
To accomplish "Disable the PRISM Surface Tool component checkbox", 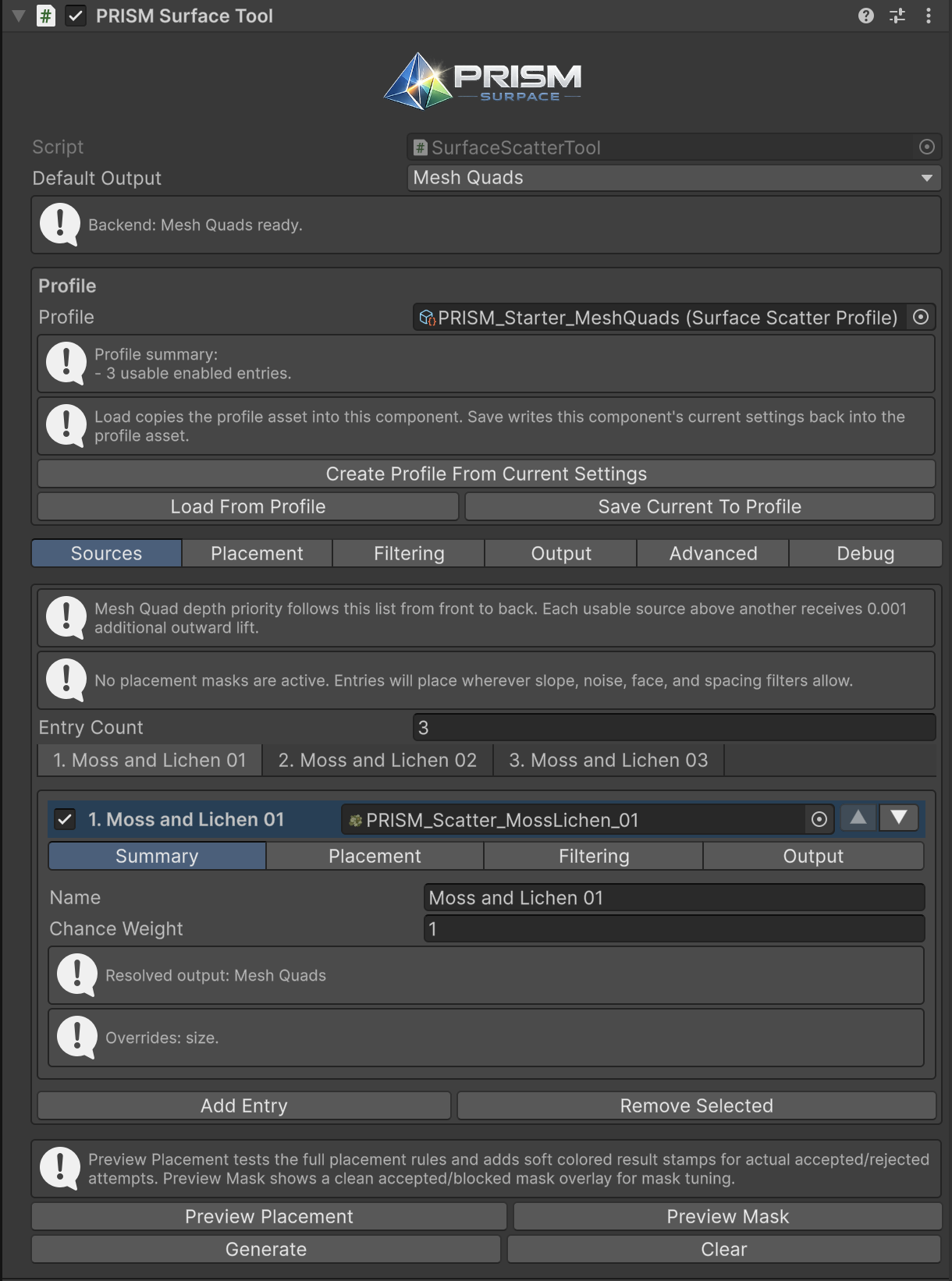I will (x=75, y=16).
